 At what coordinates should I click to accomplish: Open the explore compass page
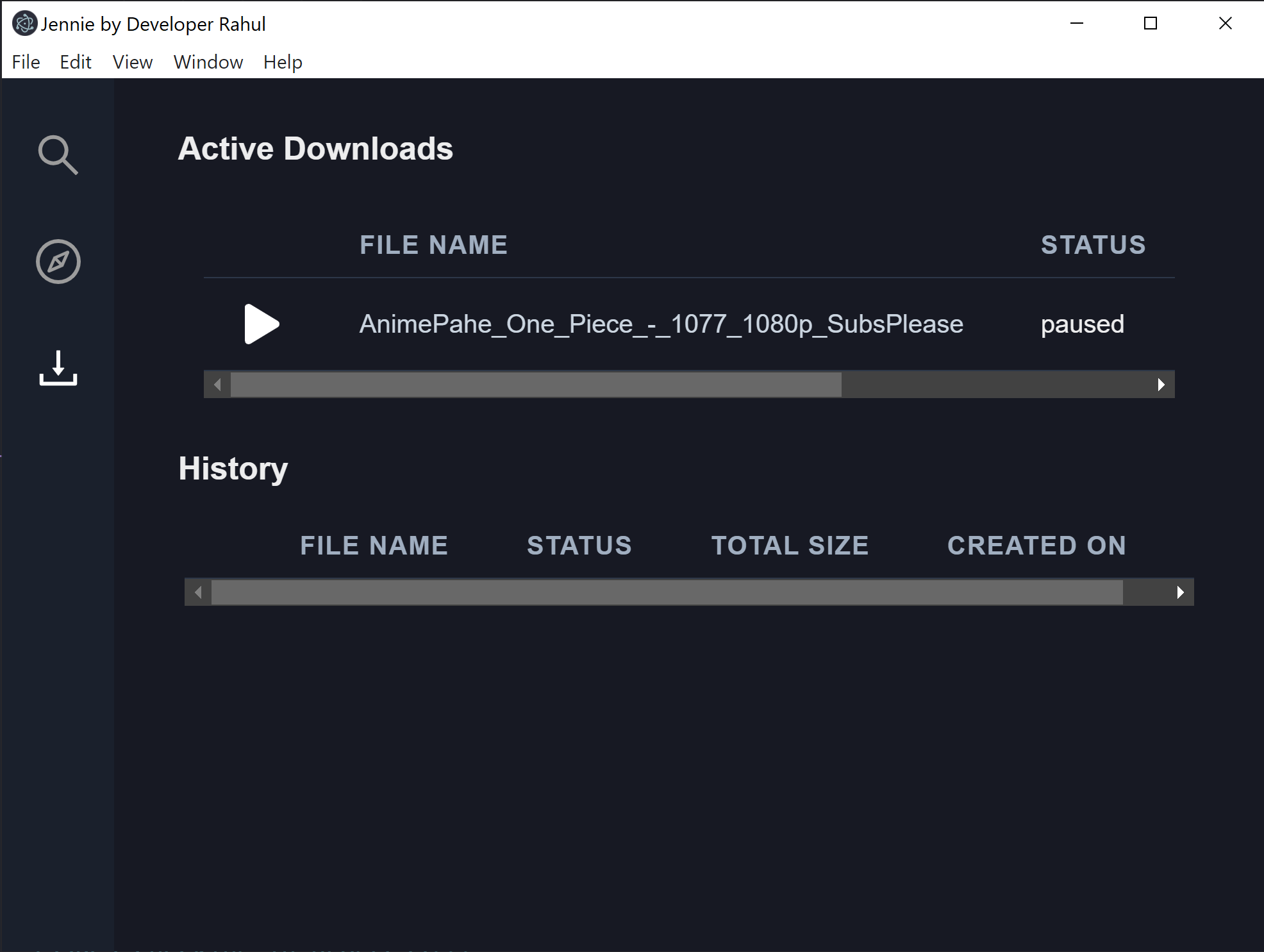tap(58, 262)
